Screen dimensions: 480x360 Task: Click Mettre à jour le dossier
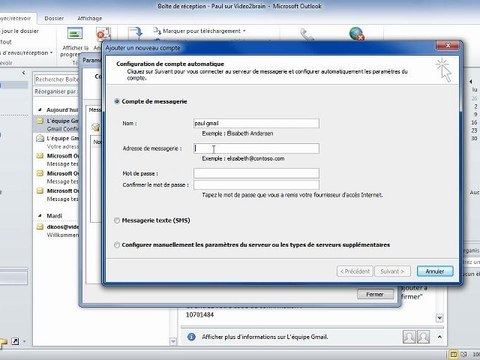pyautogui.click(x=19, y=31)
